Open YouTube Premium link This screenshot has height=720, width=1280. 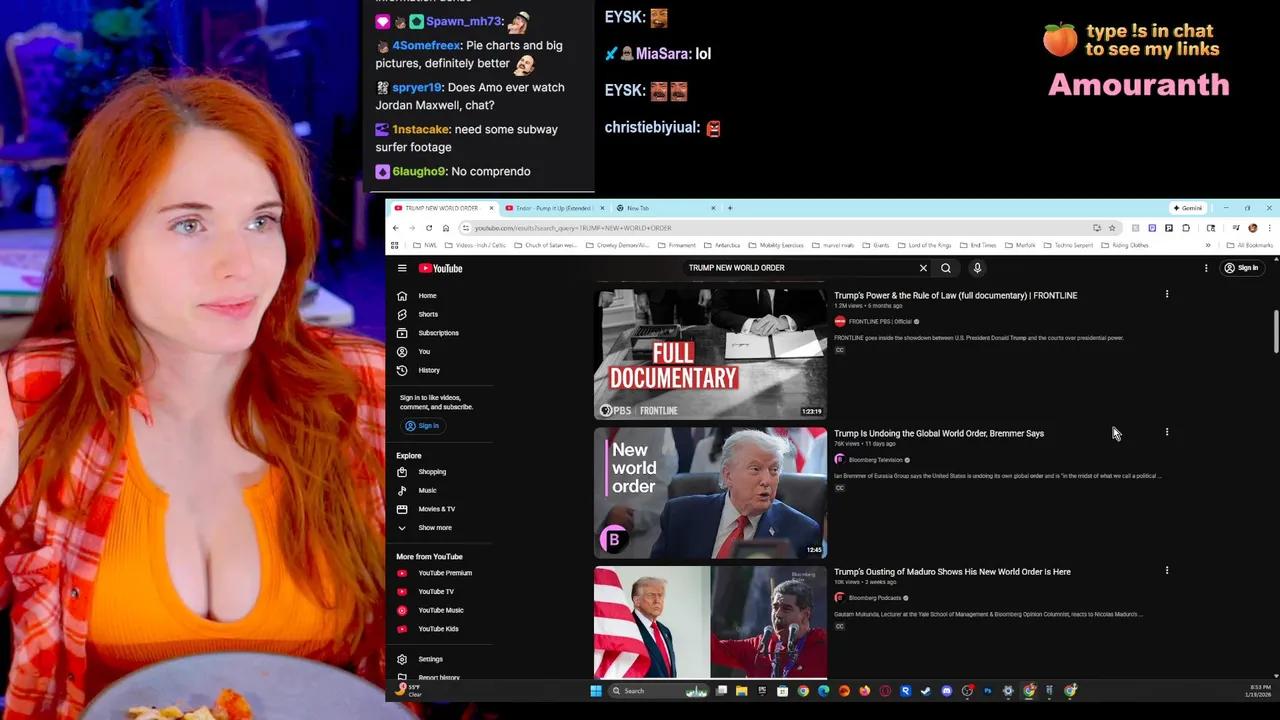coord(444,573)
